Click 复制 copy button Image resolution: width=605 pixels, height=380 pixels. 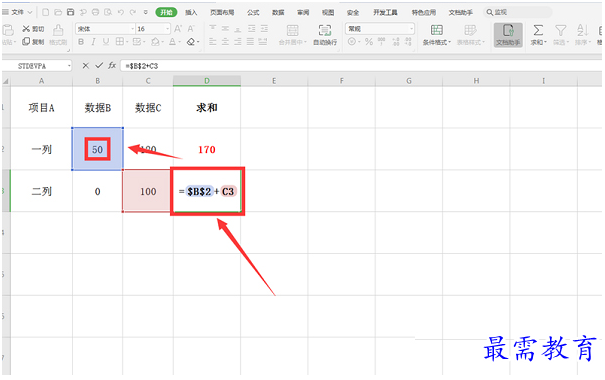click(33, 41)
